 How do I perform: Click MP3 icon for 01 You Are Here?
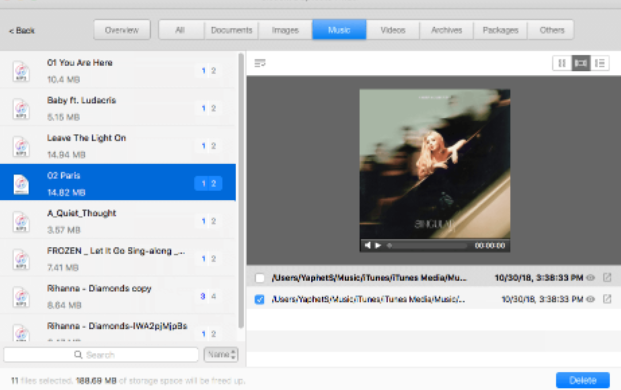[x=21, y=71]
